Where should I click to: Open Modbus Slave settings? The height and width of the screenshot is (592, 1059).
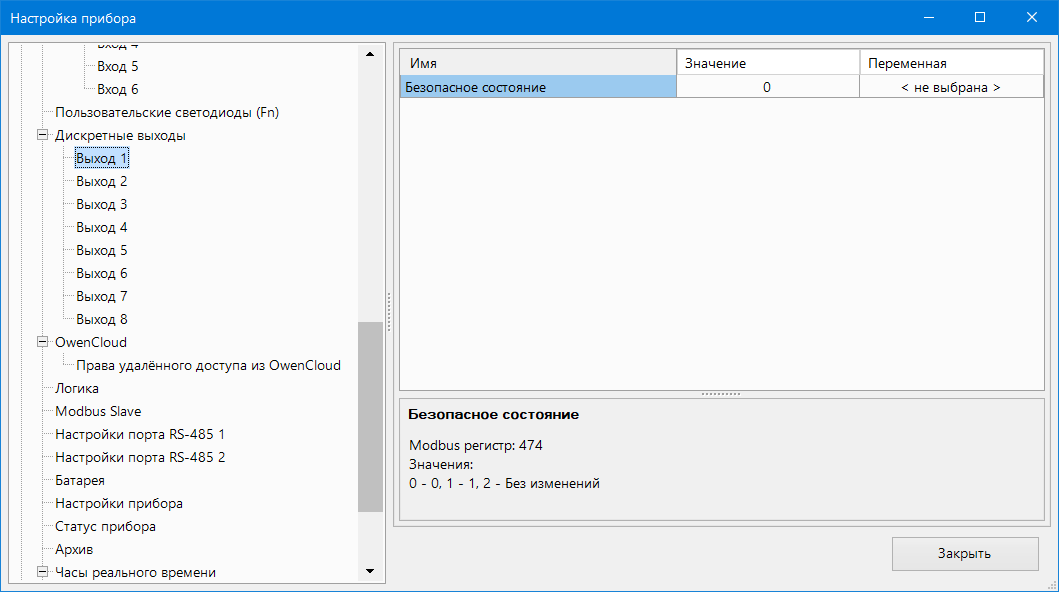click(x=98, y=411)
